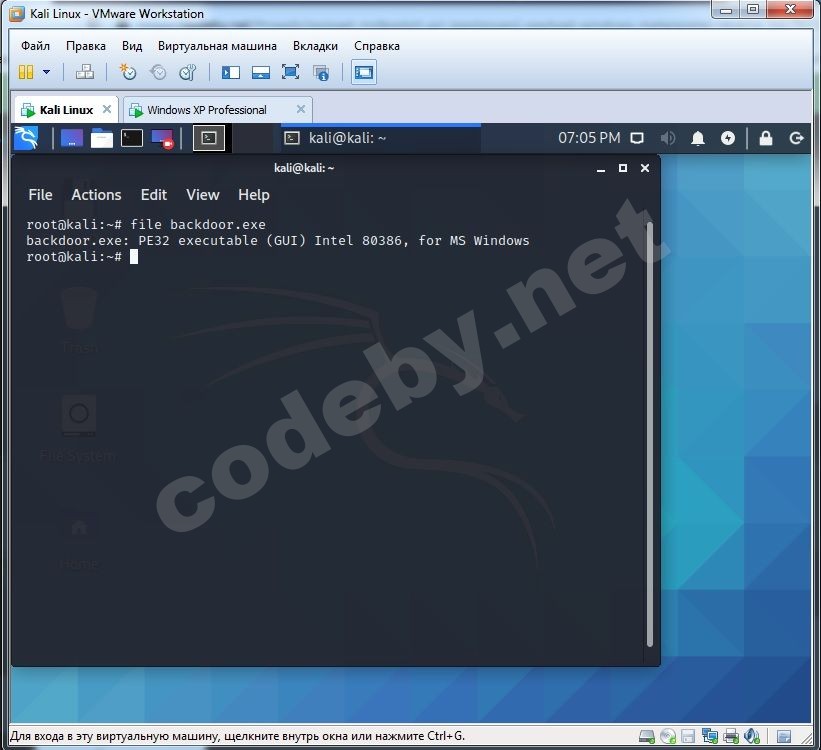
Task: Open the Файл menu
Action: pos(35,46)
